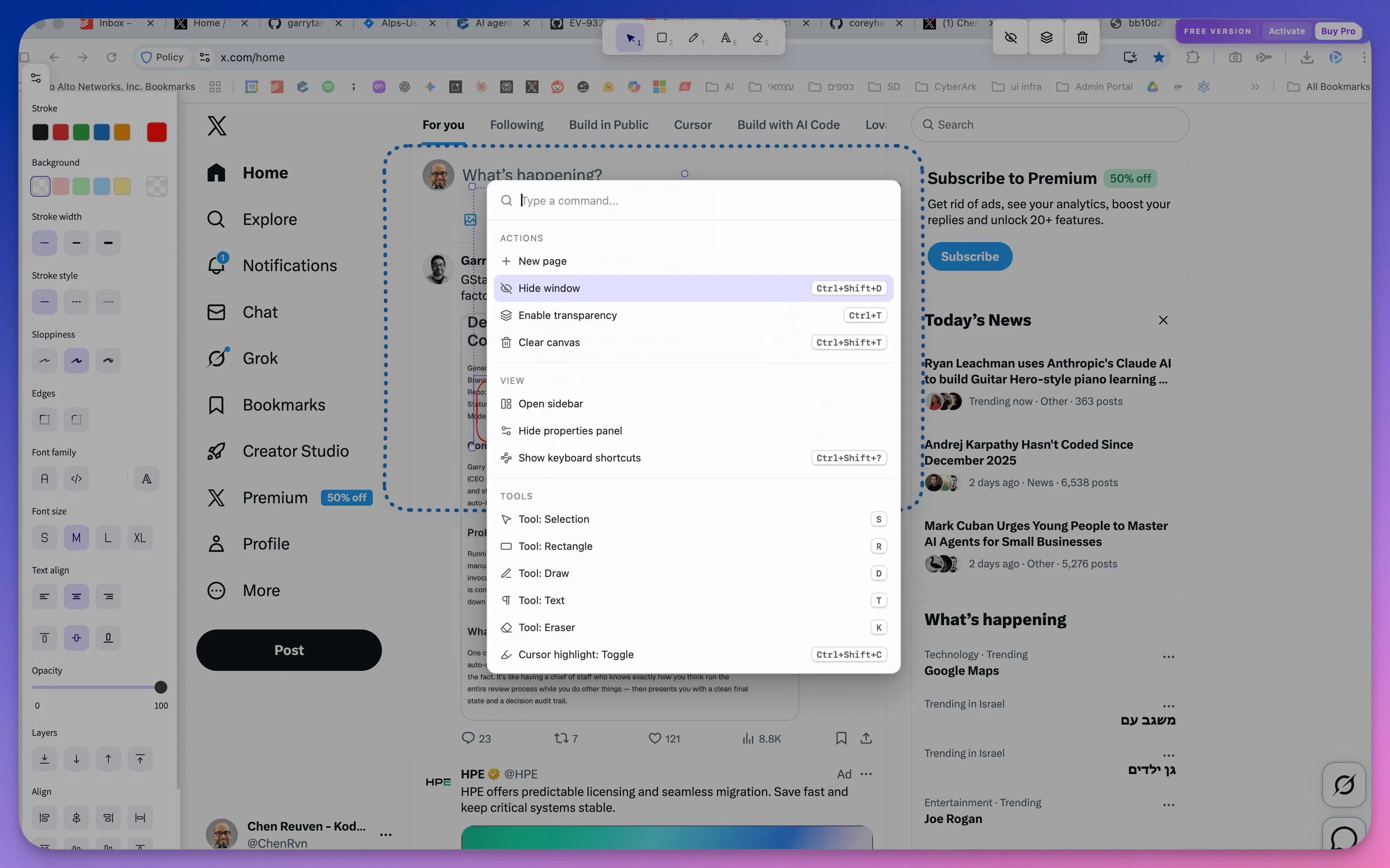
Task: Set font size to XL
Action: 140,538
